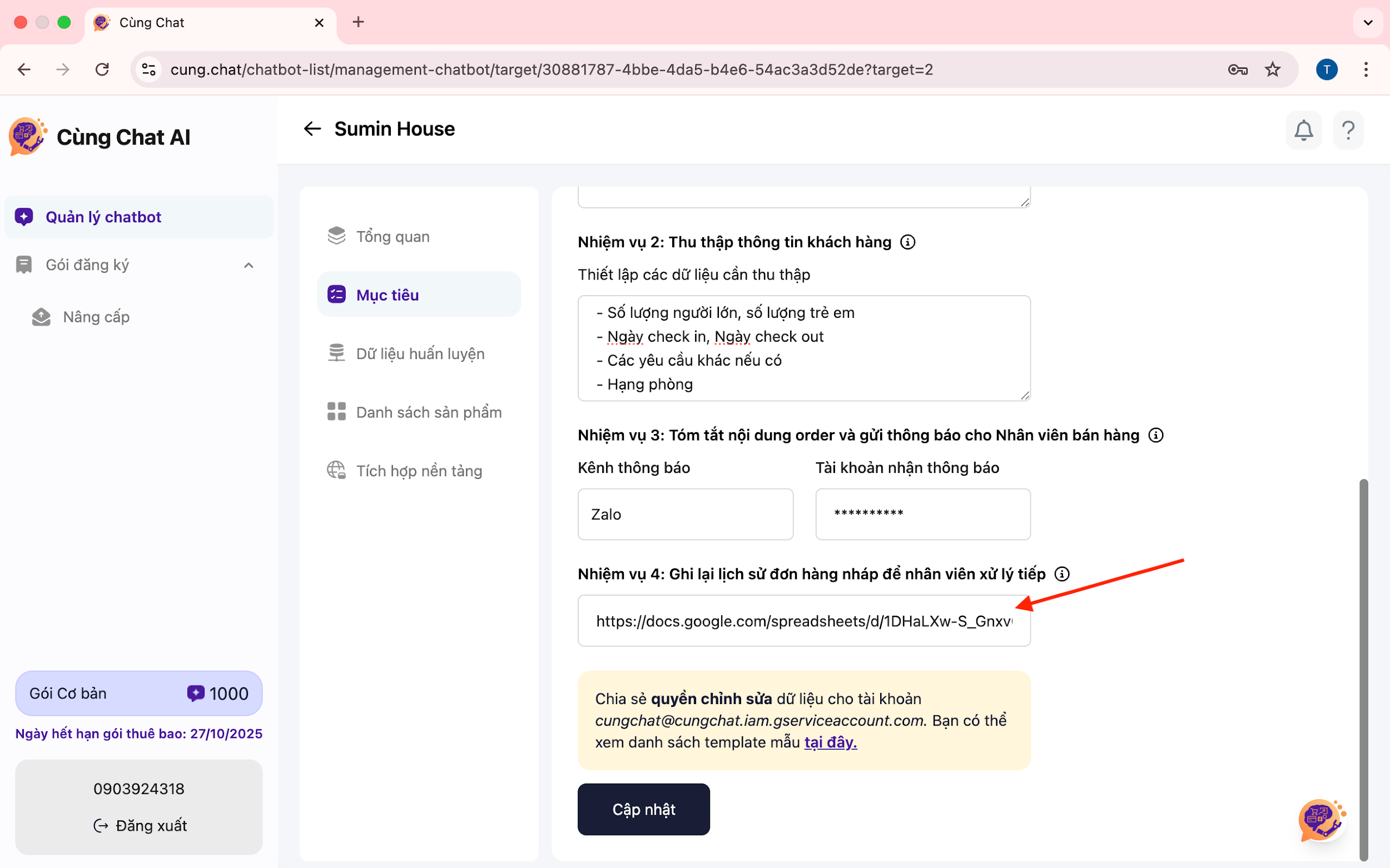Click the back arrow beside Sumin House

(x=312, y=128)
